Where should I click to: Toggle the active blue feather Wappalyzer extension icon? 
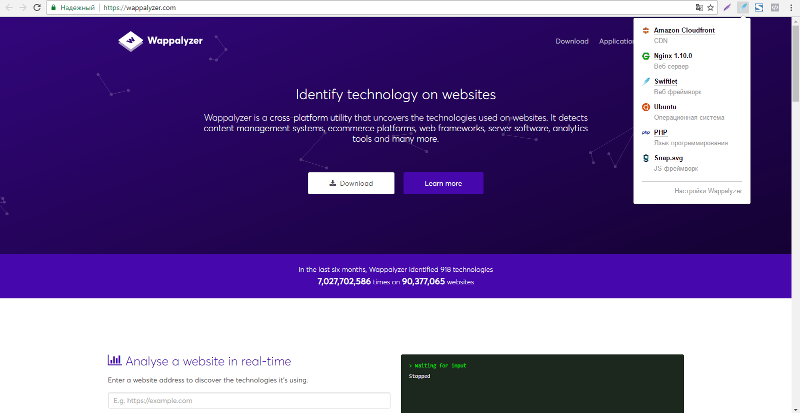point(743,8)
